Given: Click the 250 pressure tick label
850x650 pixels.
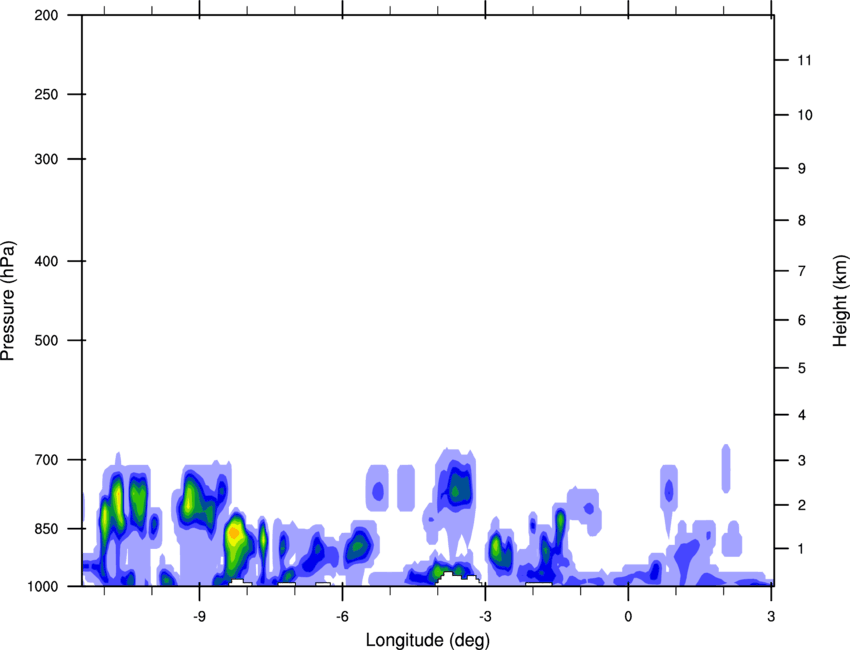Looking at the screenshot, I should tap(46, 94).
